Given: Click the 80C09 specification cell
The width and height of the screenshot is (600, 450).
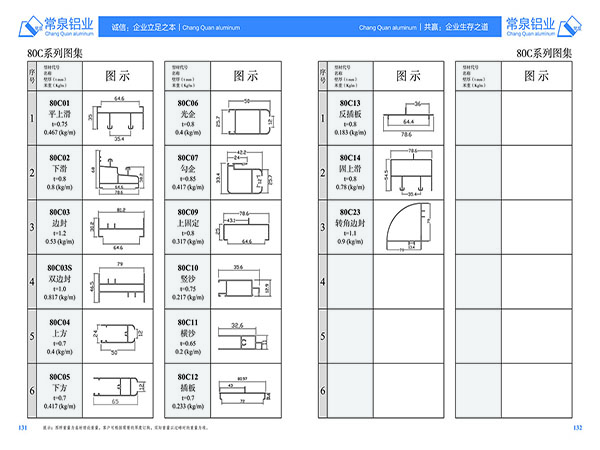Looking at the screenshot, I should pos(188,227).
